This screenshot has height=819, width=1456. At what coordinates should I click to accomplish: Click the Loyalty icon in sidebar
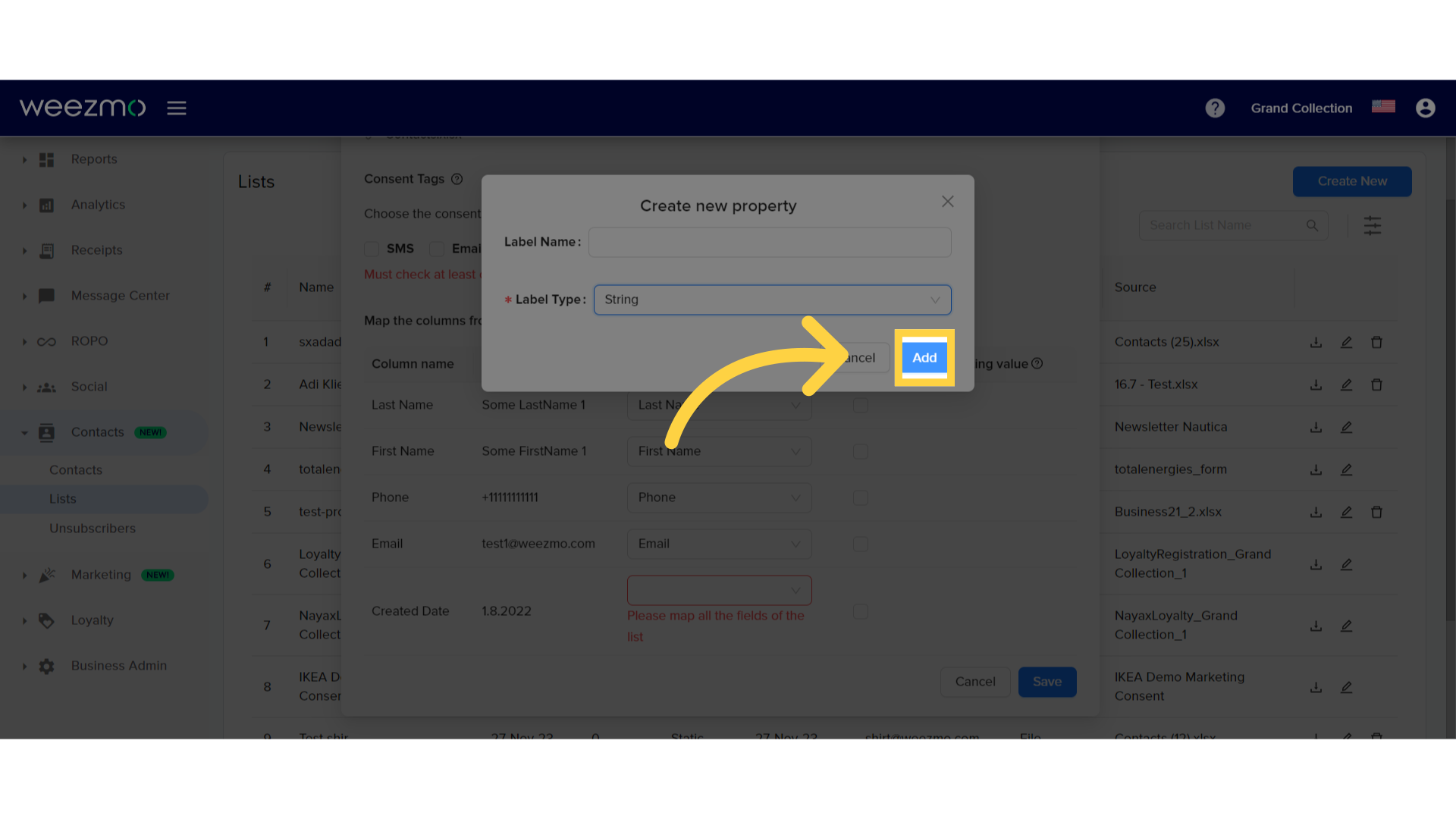coord(46,620)
